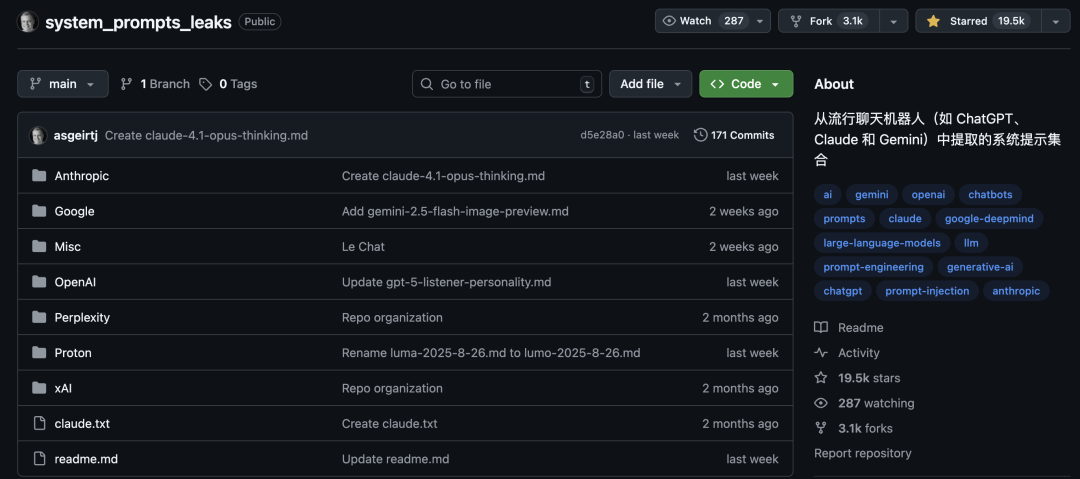This screenshot has width=1080, height=479.
Task: Open the d5e28a0 commit hash
Action: (602, 135)
